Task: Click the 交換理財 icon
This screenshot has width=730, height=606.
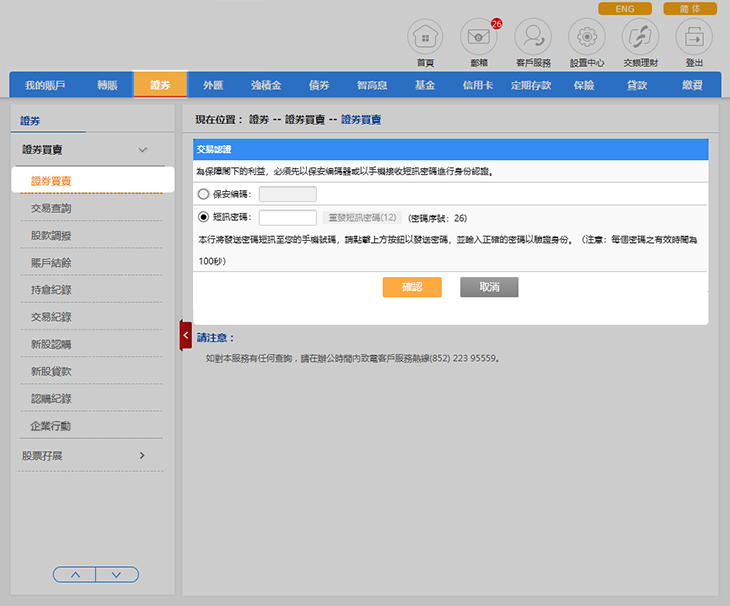Action: (x=640, y=38)
